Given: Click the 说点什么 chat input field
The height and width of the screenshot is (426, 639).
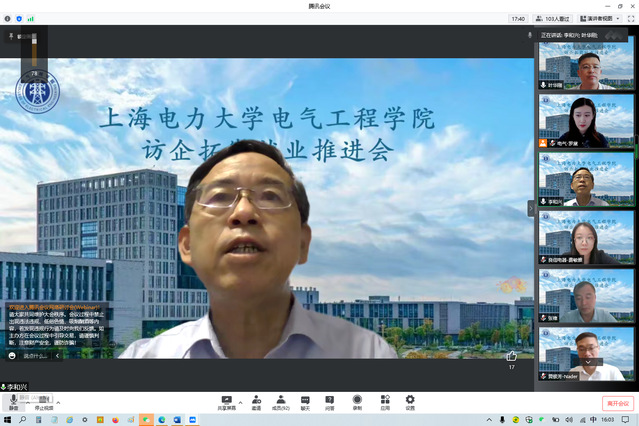Looking at the screenshot, I should pos(35,355).
